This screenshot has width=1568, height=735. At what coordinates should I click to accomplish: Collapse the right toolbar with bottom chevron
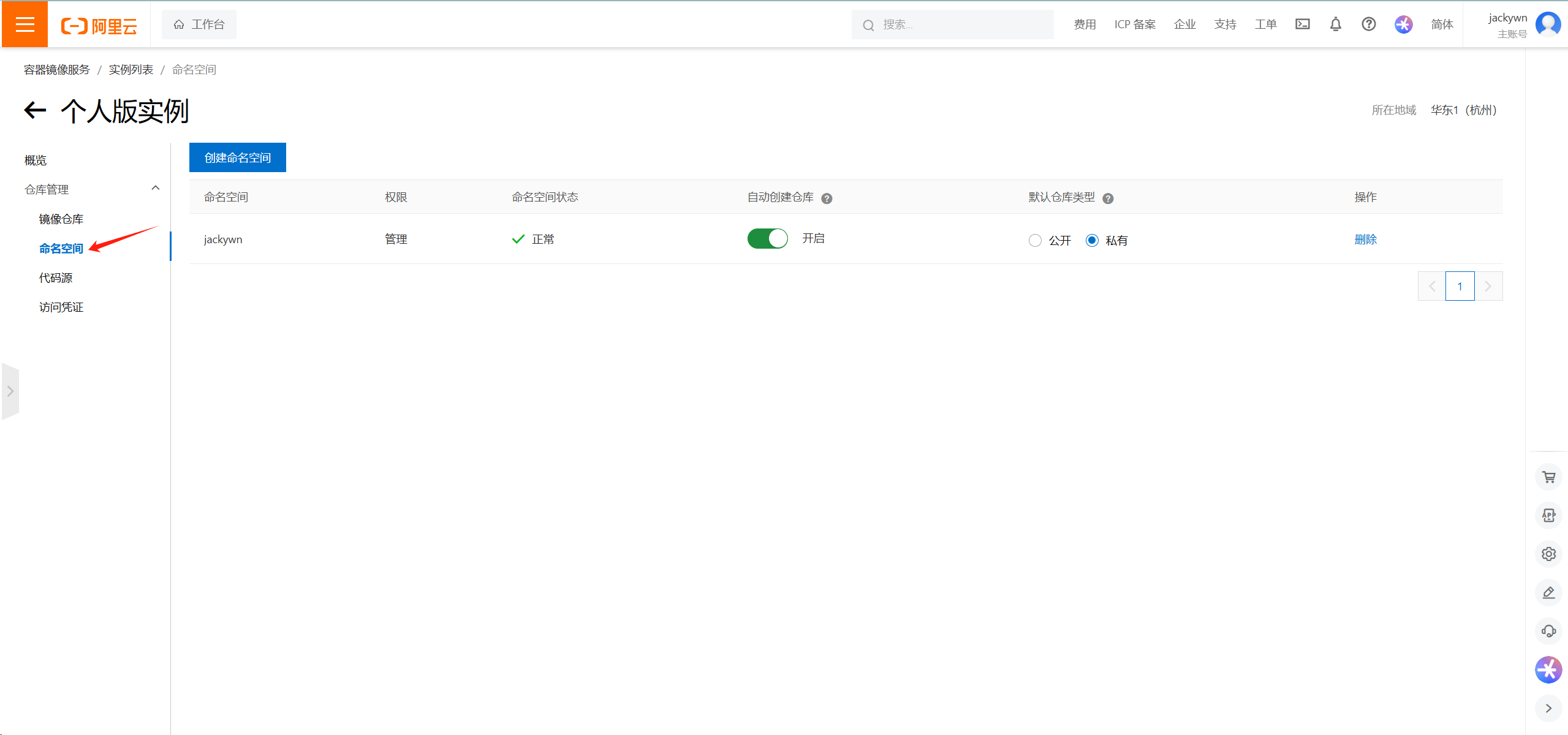[x=1548, y=709]
